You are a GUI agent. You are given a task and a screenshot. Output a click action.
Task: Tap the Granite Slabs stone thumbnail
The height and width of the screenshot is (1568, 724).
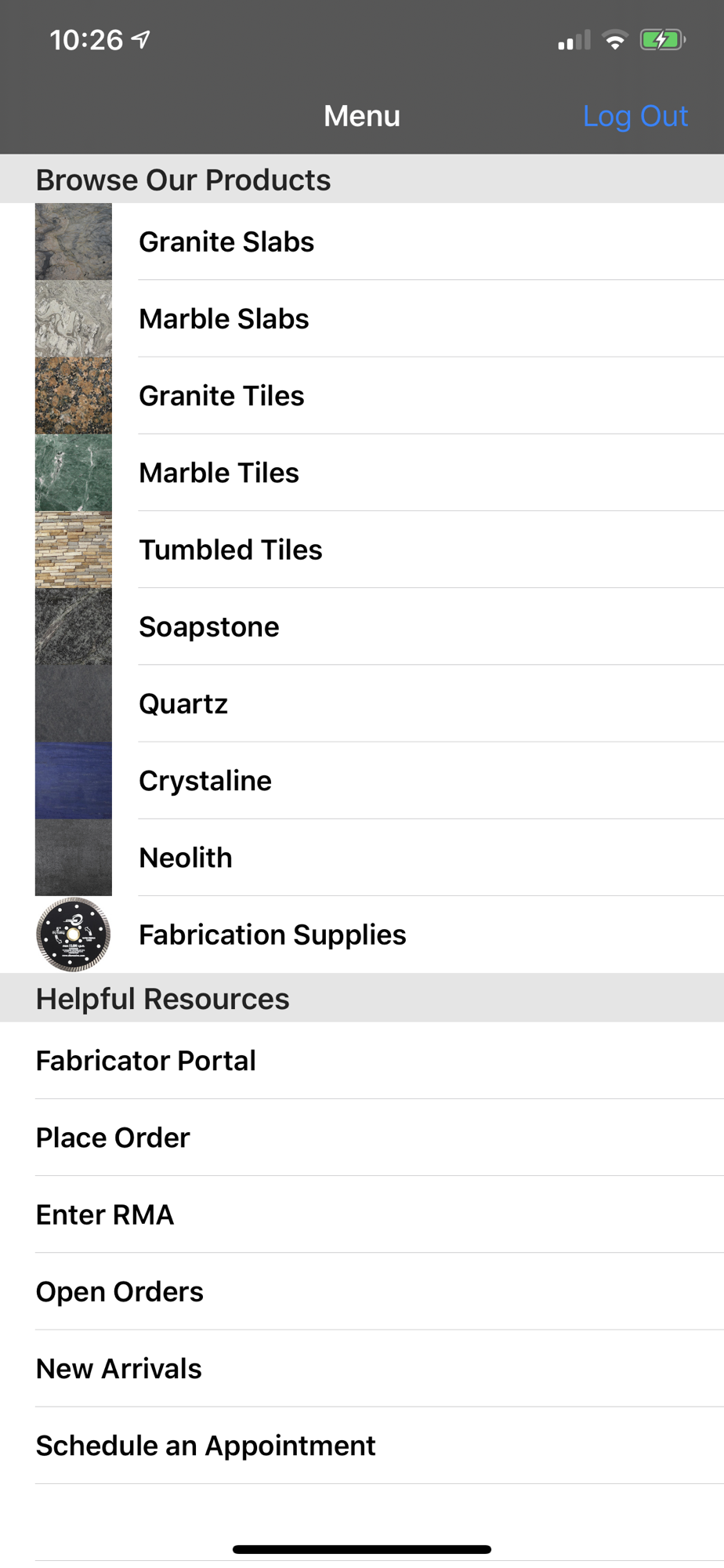coord(74,241)
